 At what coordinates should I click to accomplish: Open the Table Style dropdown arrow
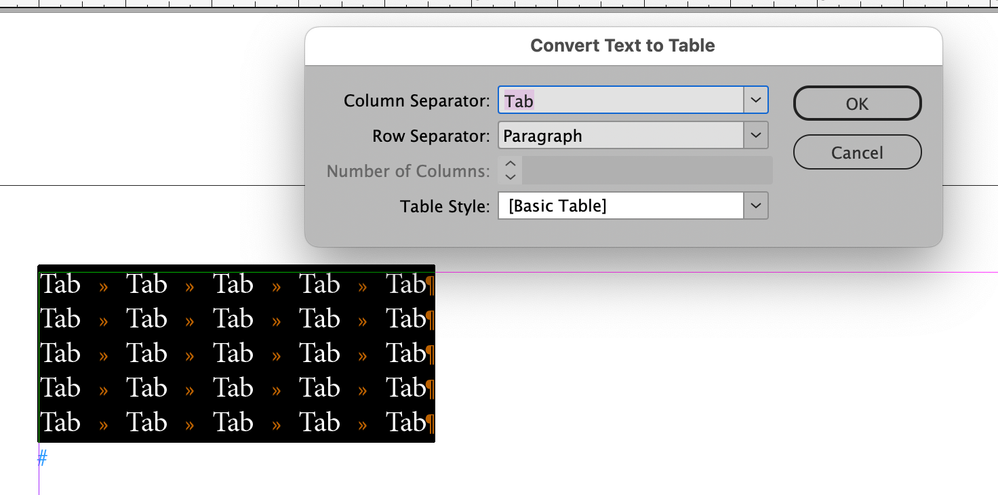tap(756, 206)
